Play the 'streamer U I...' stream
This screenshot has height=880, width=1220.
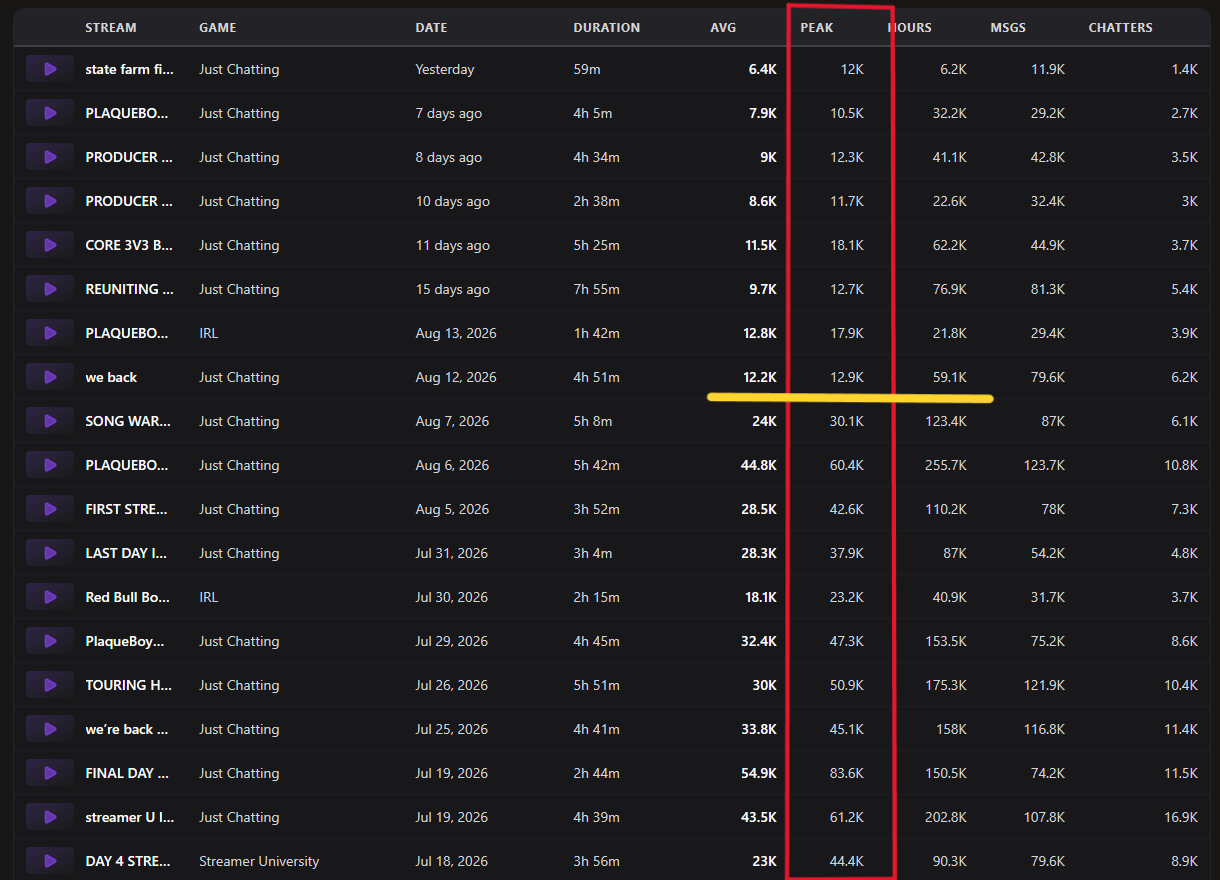[x=50, y=817]
